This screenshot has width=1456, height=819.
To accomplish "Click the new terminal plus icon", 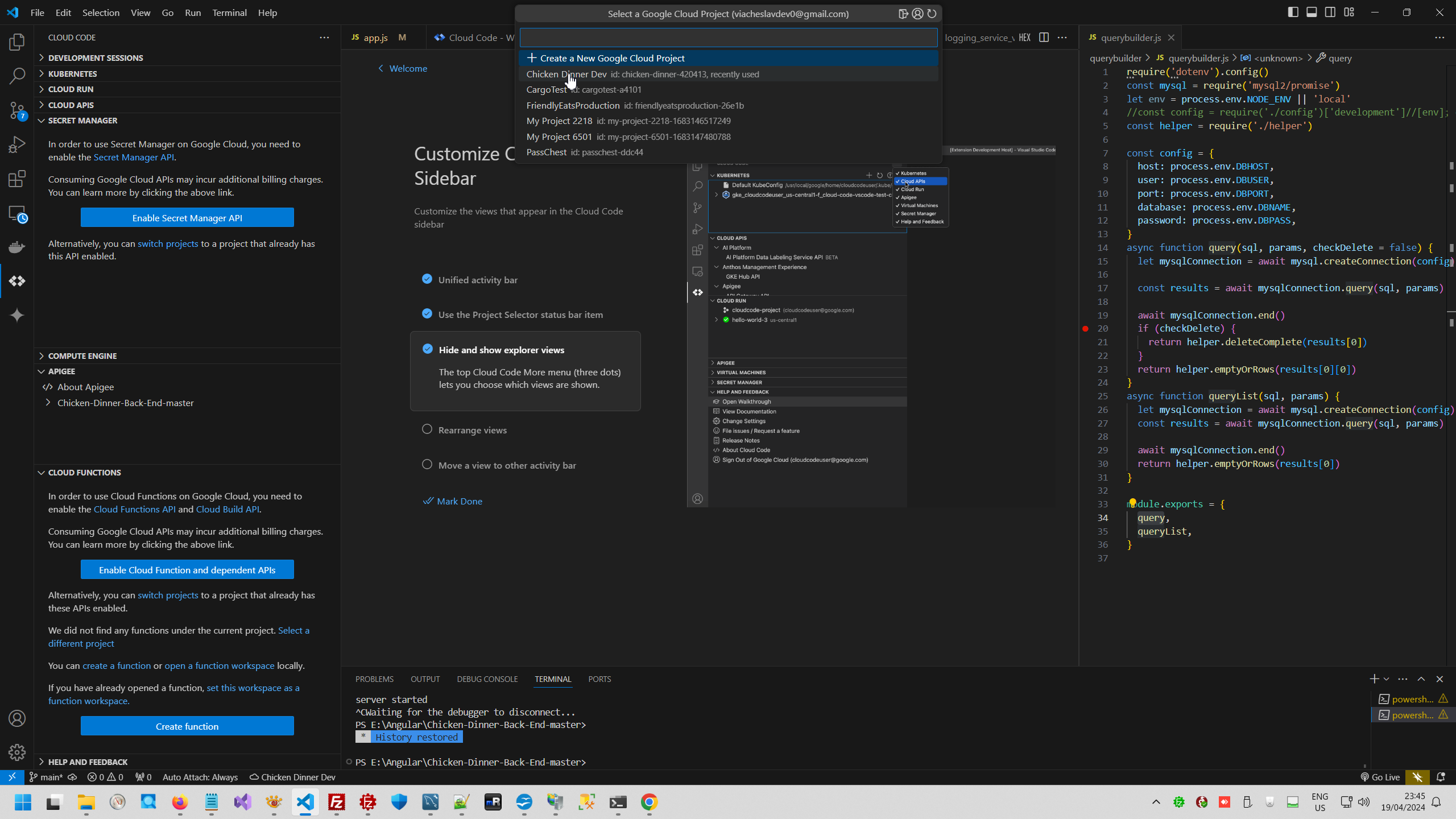I will [1374, 679].
